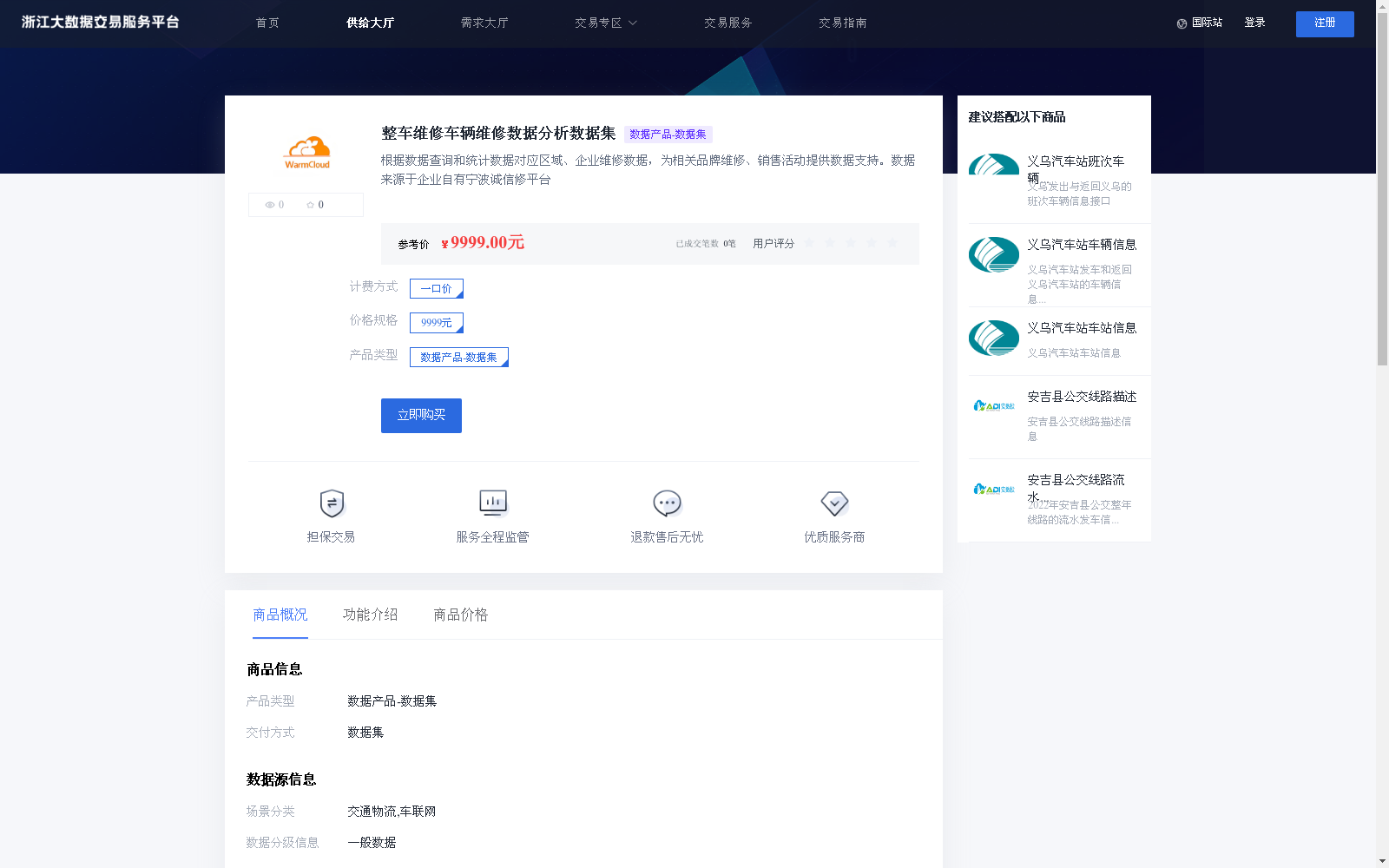Open 安吉县公交线路描述 title link
The width and height of the screenshot is (1389, 868).
pyautogui.click(x=1082, y=397)
